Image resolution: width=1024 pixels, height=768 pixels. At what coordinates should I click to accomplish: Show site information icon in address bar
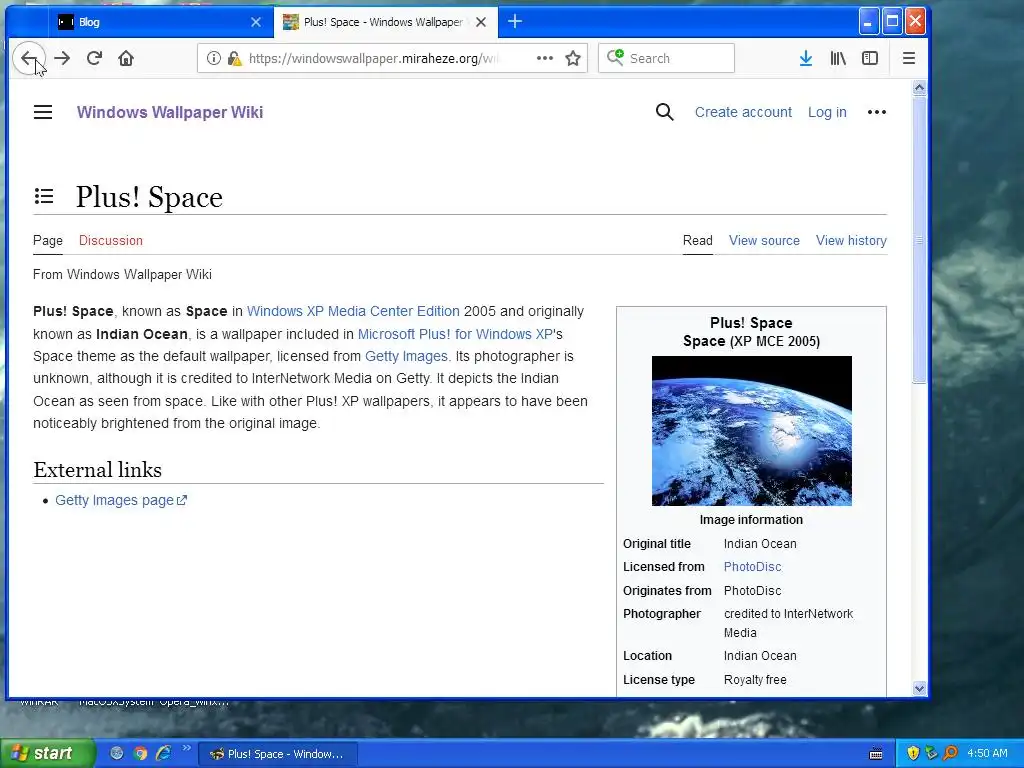214,58
